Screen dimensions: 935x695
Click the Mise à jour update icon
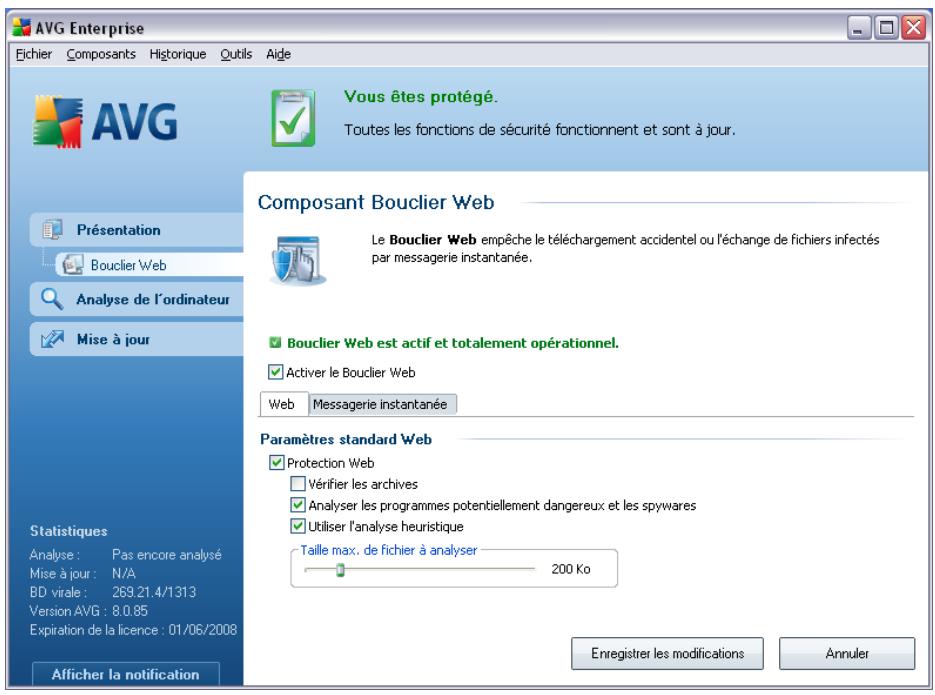[x=52, y=339]
